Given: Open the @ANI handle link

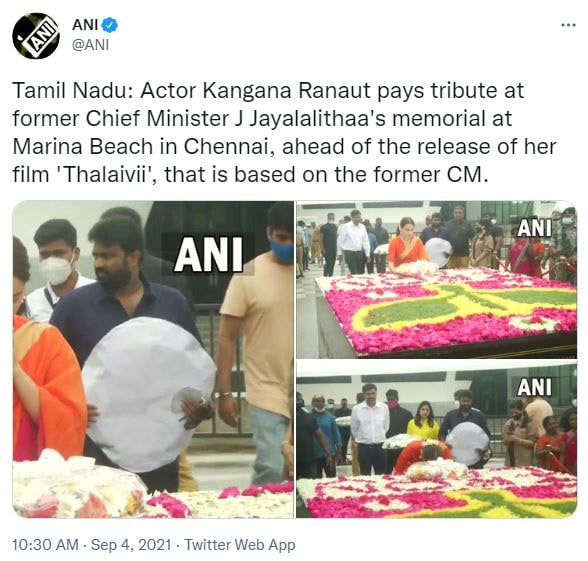Looking at the screenshot, I should coord(90,45).
